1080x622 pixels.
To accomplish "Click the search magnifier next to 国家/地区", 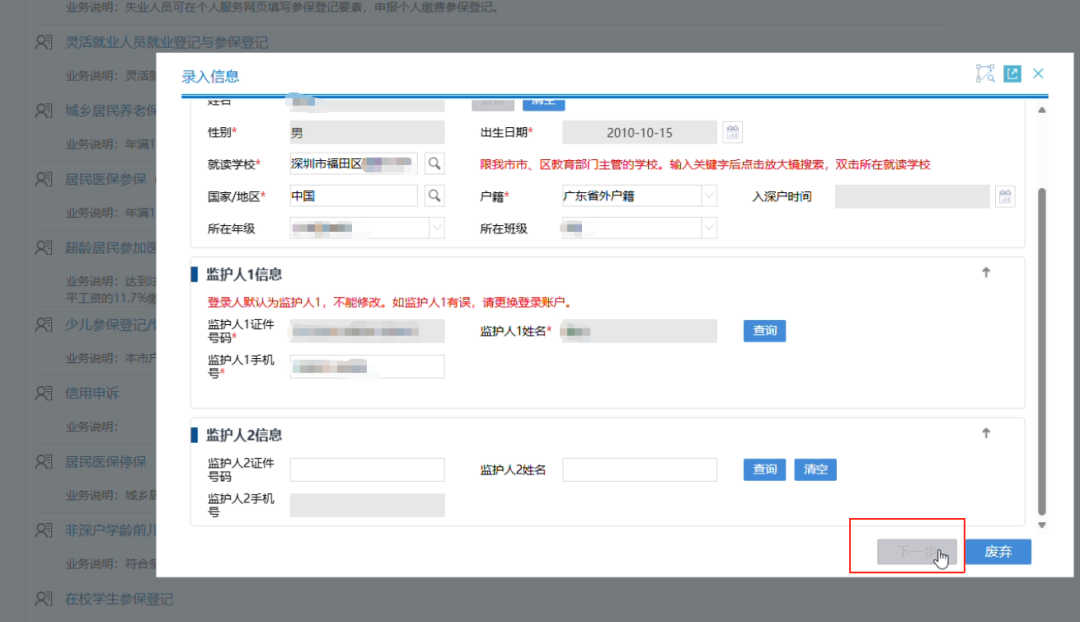I will 435,196.
